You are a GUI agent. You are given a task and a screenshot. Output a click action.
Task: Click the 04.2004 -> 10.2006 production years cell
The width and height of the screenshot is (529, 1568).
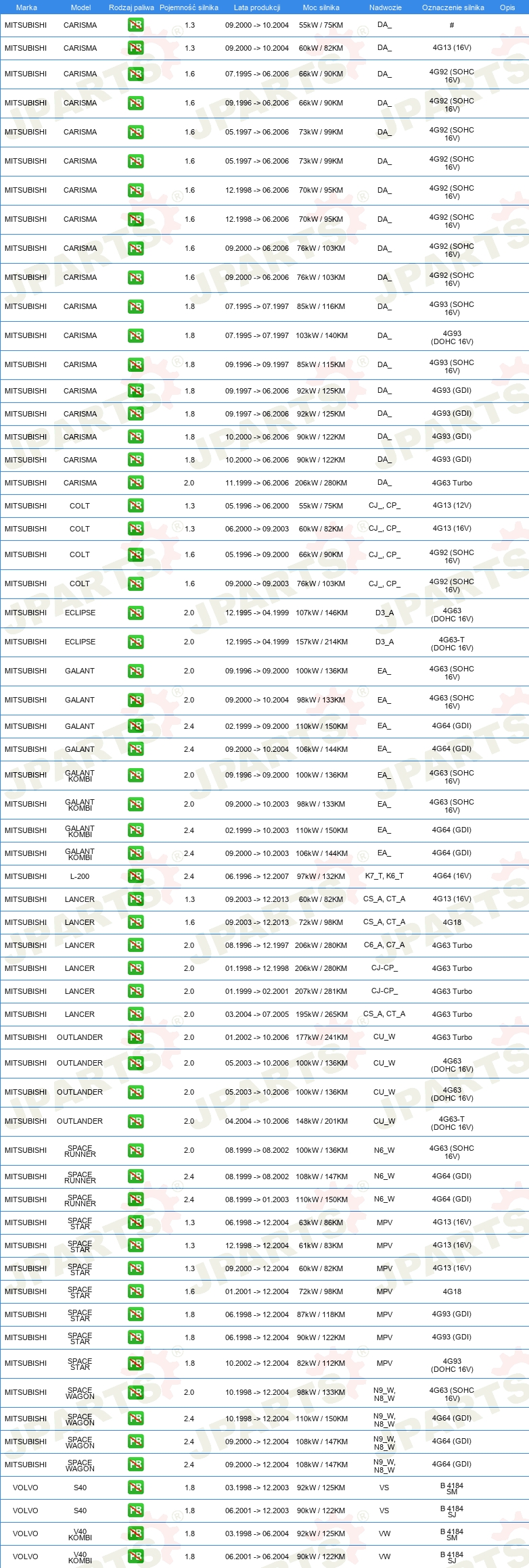[257, 1121]
